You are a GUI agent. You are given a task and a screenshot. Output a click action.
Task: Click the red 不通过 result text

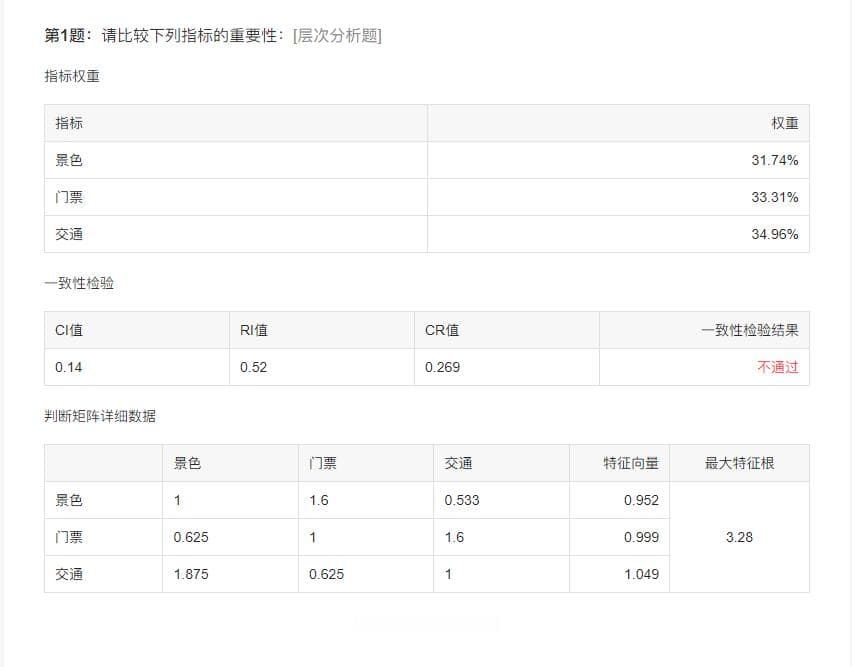point(777,367)
